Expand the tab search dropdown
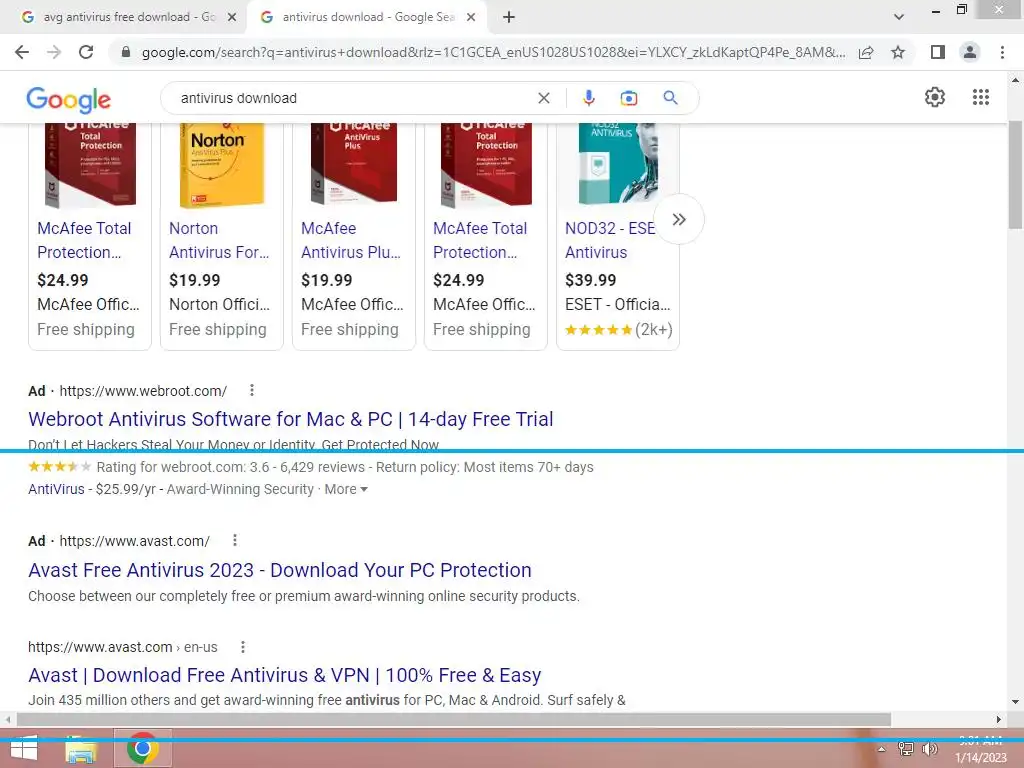 899,17
